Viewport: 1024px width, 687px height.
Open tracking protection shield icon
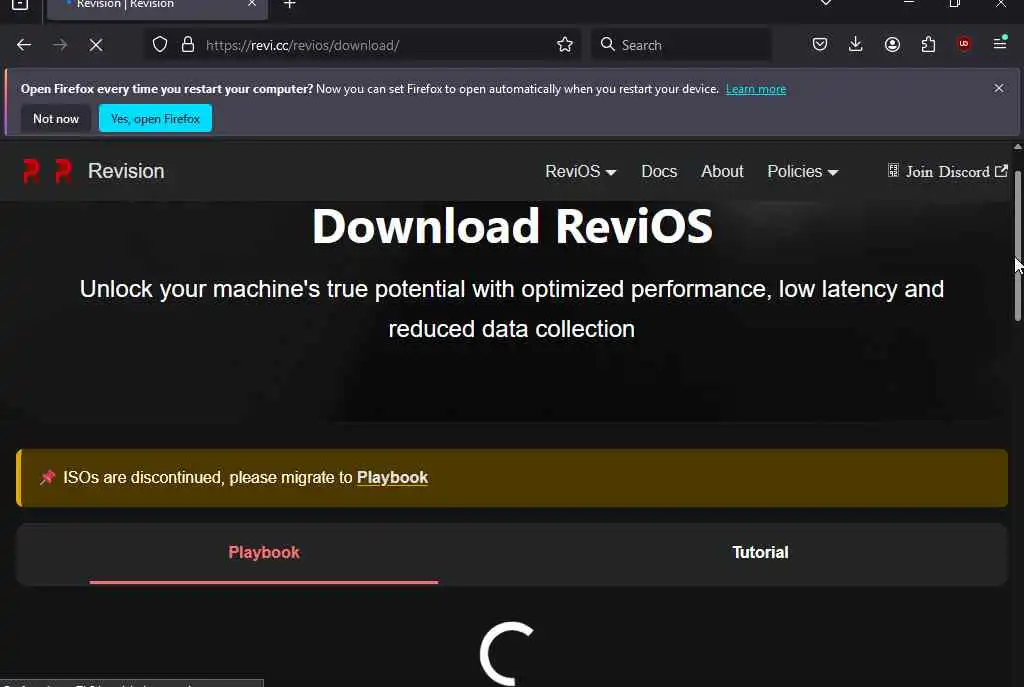(160, 44)
